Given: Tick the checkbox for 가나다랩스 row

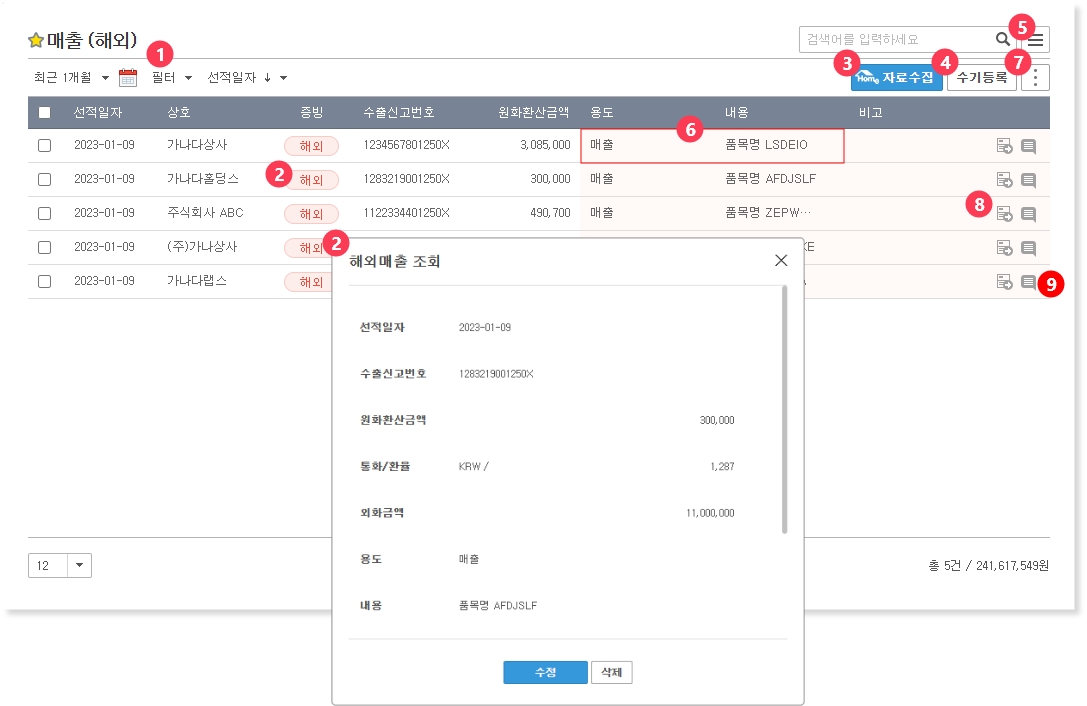Looking at the screenshot, I should point(44,281).
